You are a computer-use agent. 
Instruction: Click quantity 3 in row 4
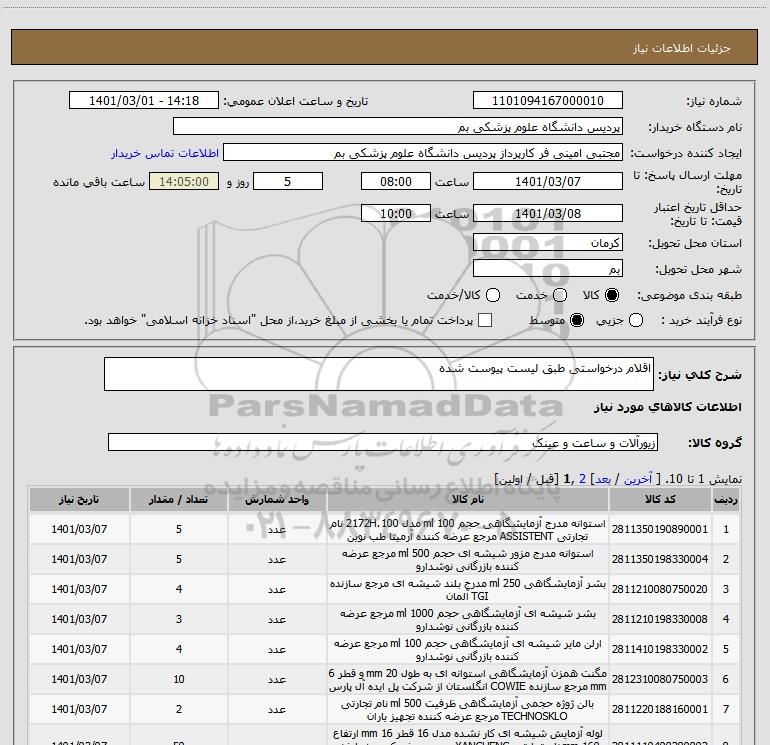179,619
